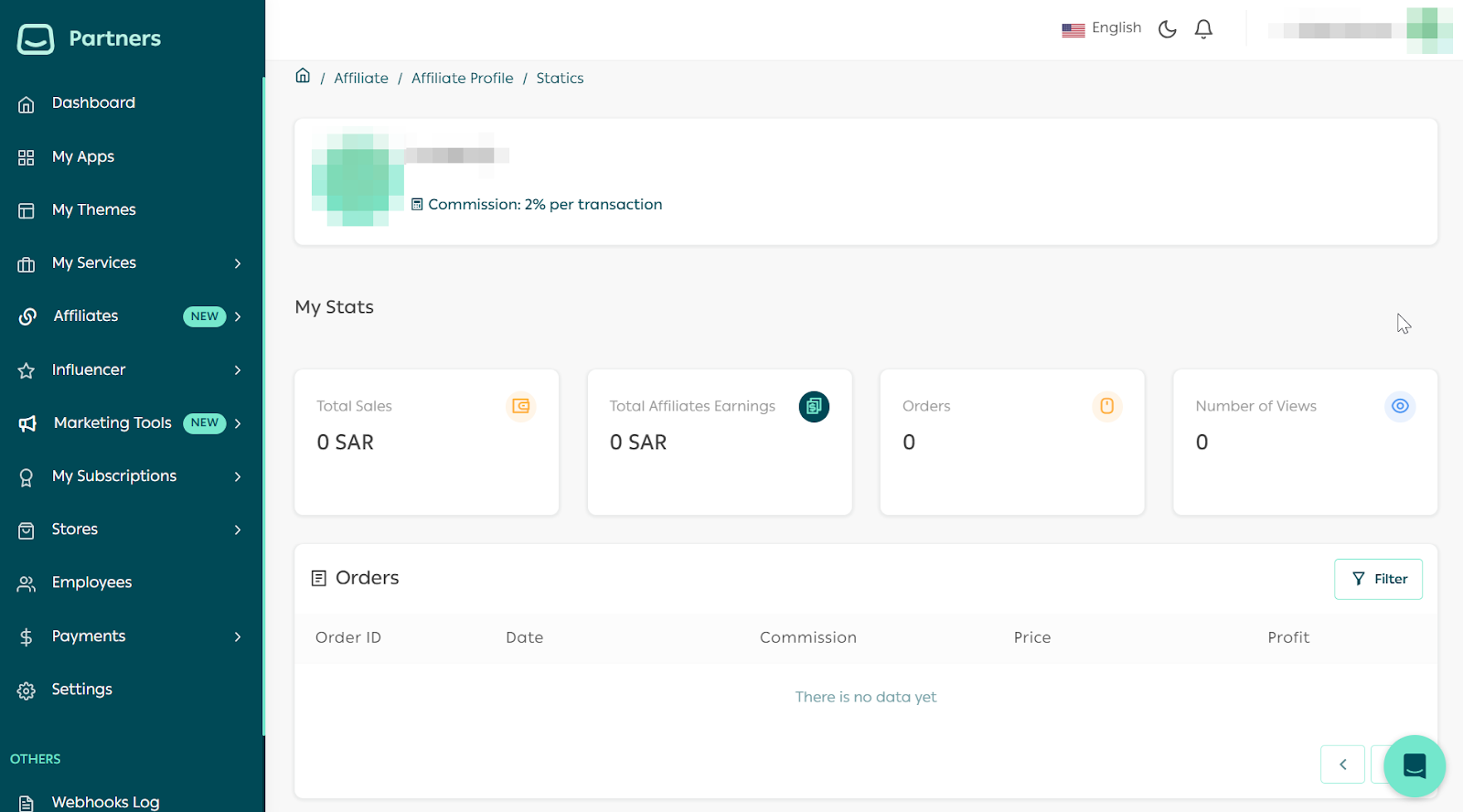Click the notification bell icon

(x=1203, y=29)
